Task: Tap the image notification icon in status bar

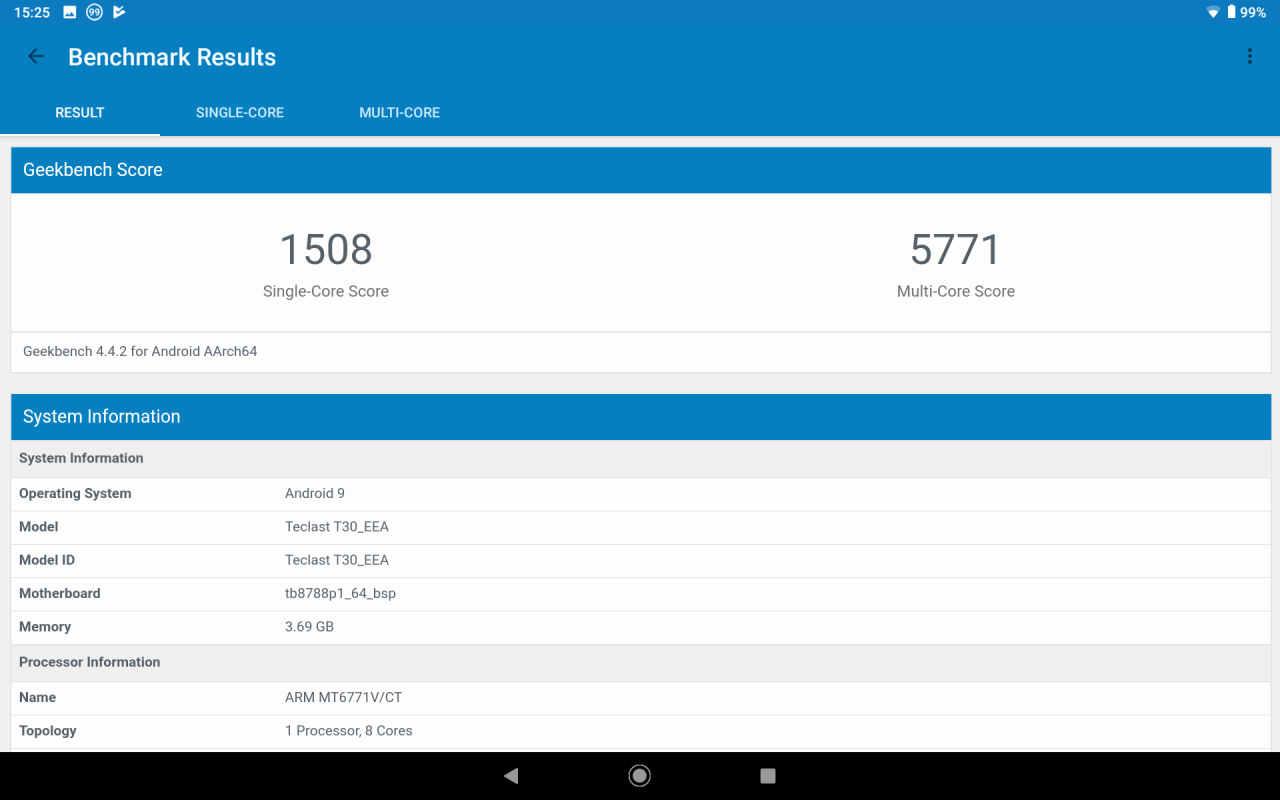Action: pyautogui.click(x=70, y=12)
